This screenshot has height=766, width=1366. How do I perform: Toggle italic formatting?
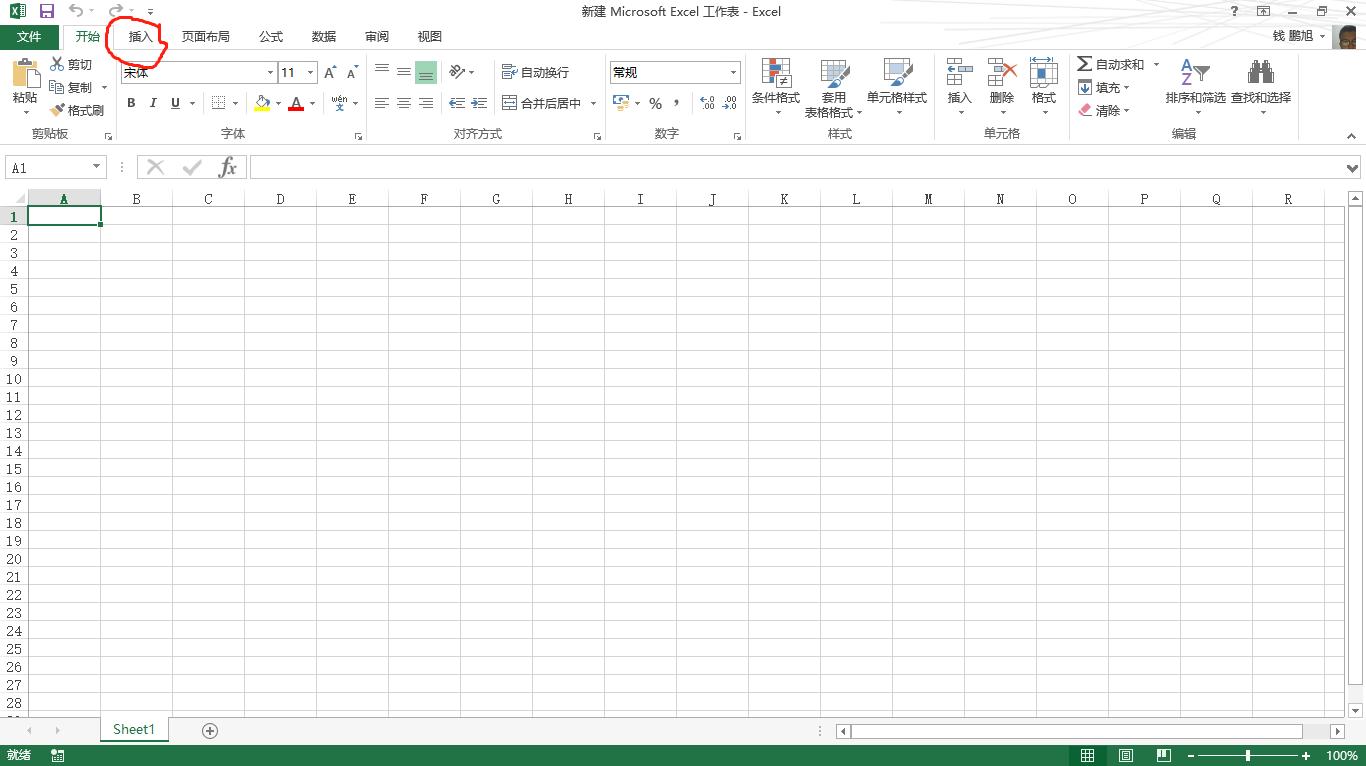(x=151, y=103)
